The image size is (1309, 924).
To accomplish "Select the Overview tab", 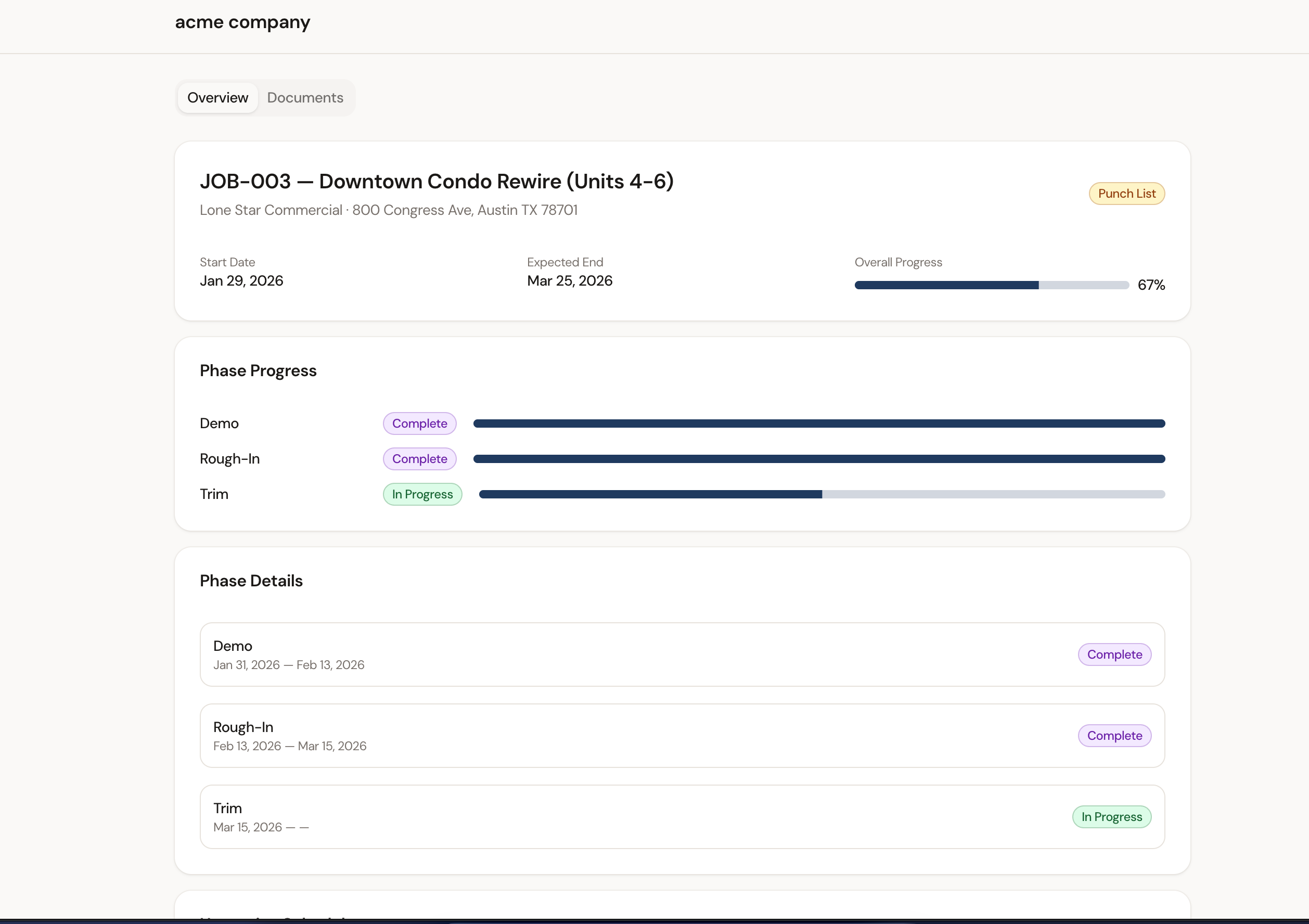I will (x=218, y=97).
